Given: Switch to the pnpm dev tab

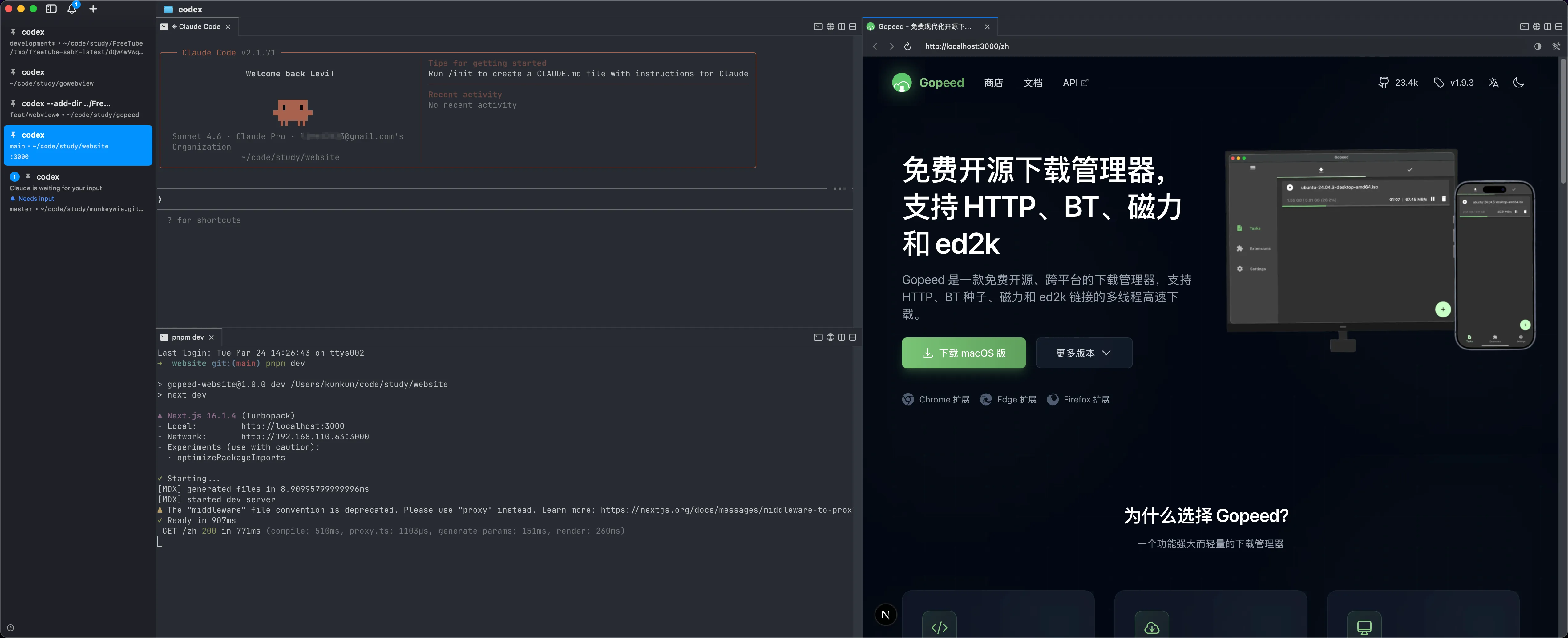Looking at the screenshot, I should [188, 337].
